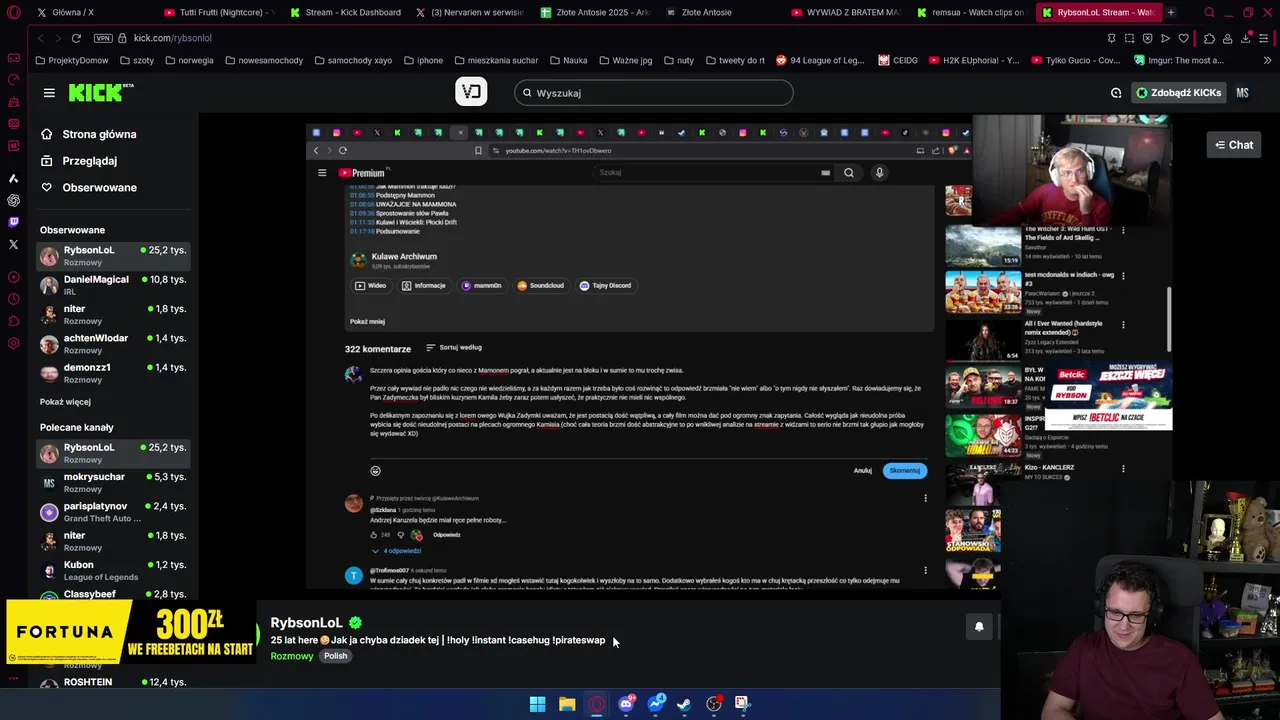1280x720 pixels.
Task: Reload the kick.com page
Action: pyautogui.click(x=76, y=38)
